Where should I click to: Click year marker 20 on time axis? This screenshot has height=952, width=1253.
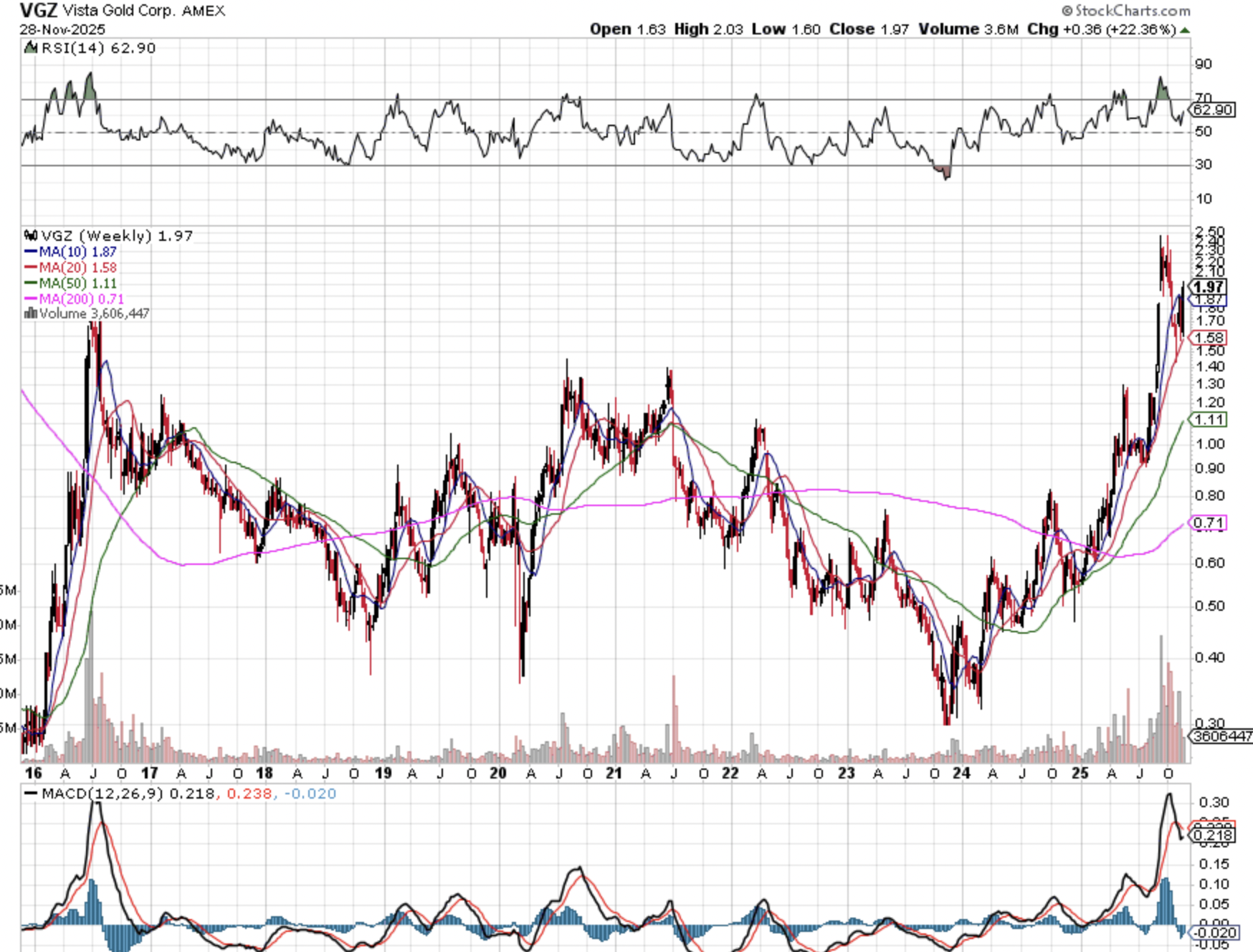click(497, 773)
